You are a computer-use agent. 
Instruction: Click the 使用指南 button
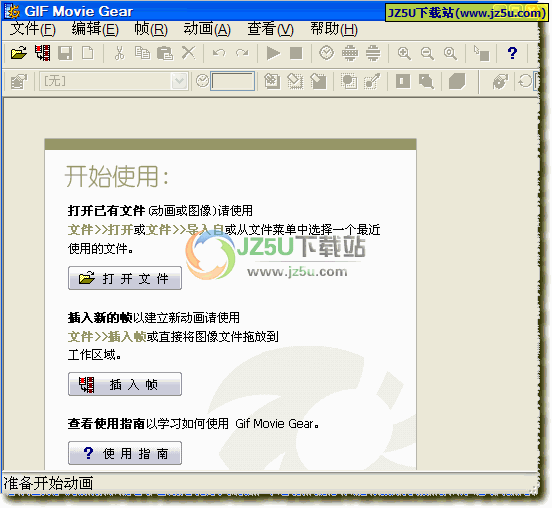click(x=125, y=453)
